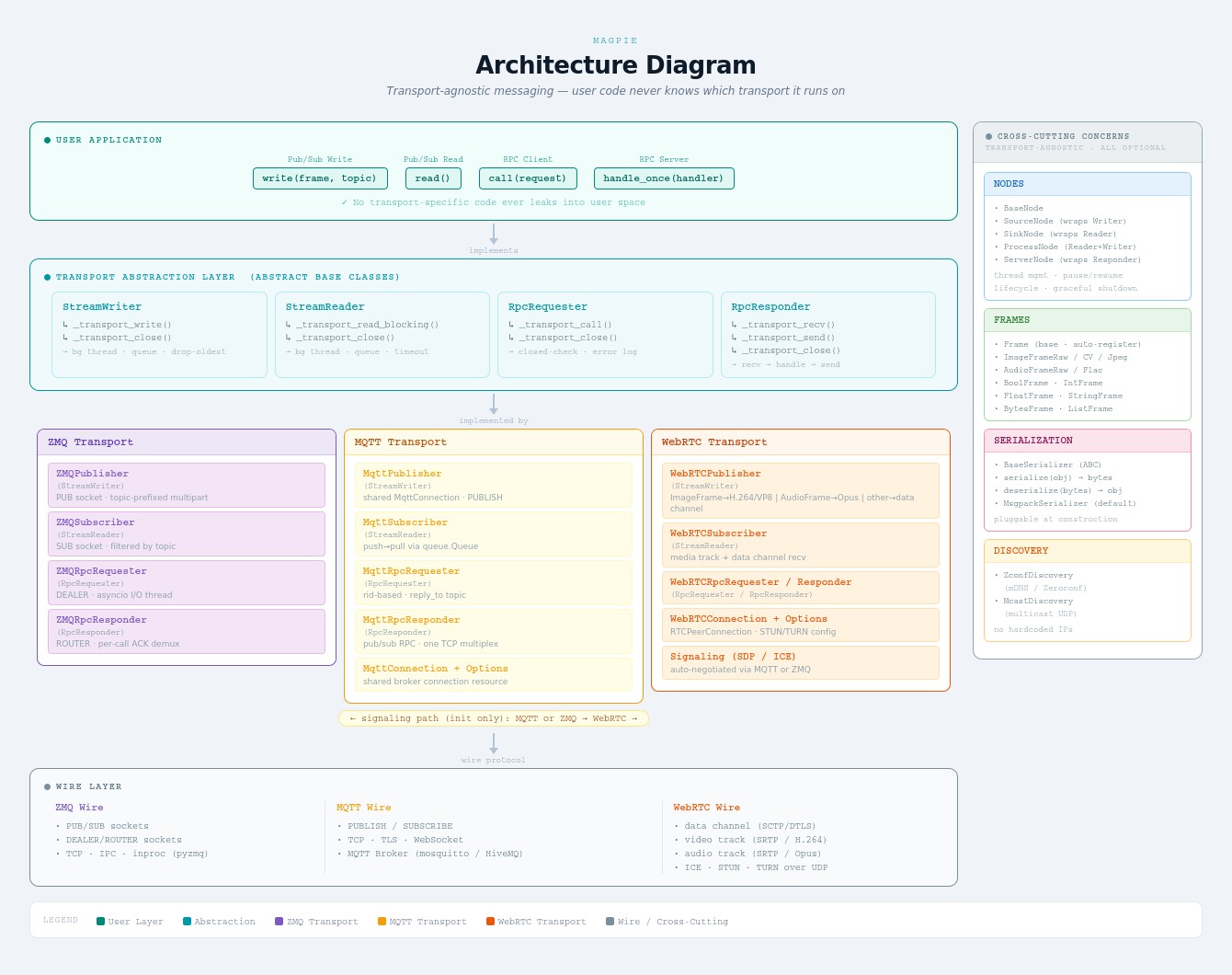The image size is (1232, 975).
Task: Click the 'BaseNode' item in Nodes list
Action: [1023, 209]
